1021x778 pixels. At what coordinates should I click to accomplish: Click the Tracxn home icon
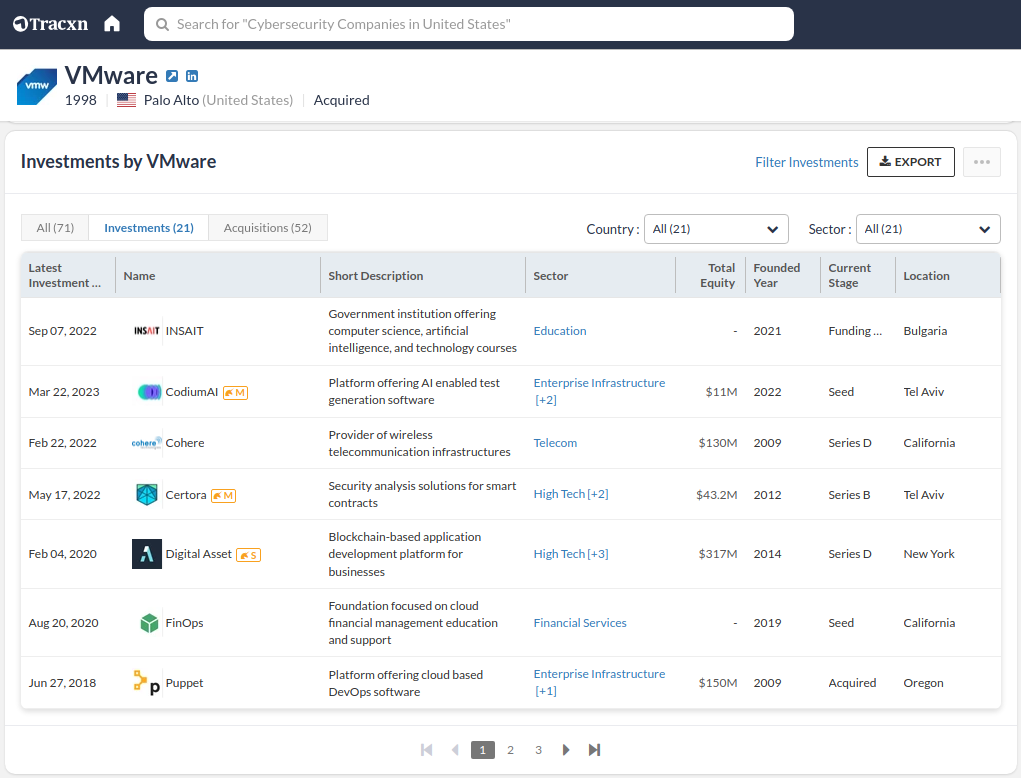coord(112,24)
